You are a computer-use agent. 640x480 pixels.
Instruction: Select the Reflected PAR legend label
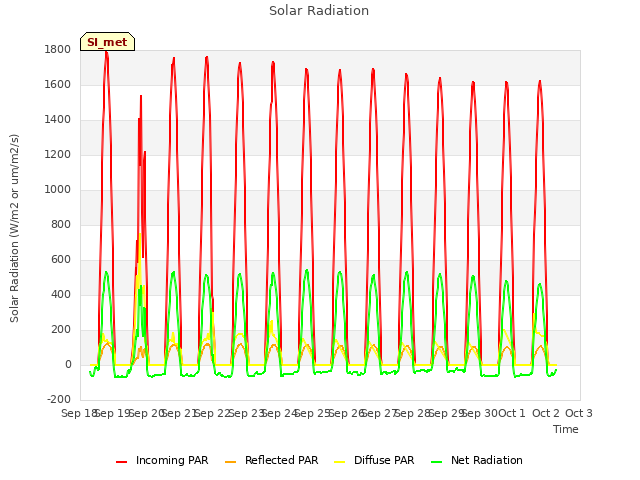(x=281, y=460)
